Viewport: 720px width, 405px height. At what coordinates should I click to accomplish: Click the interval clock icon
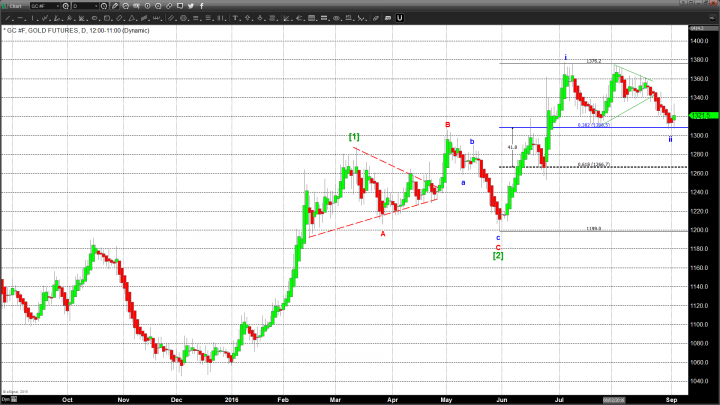[104, 6]
